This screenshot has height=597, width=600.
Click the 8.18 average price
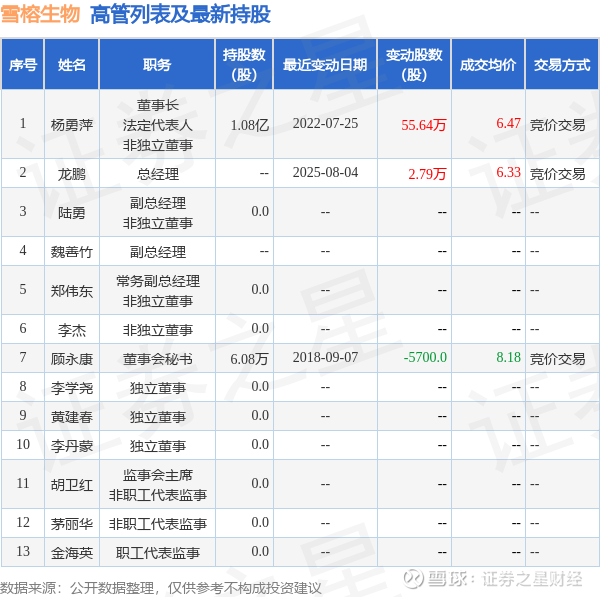tap(509, 357)
